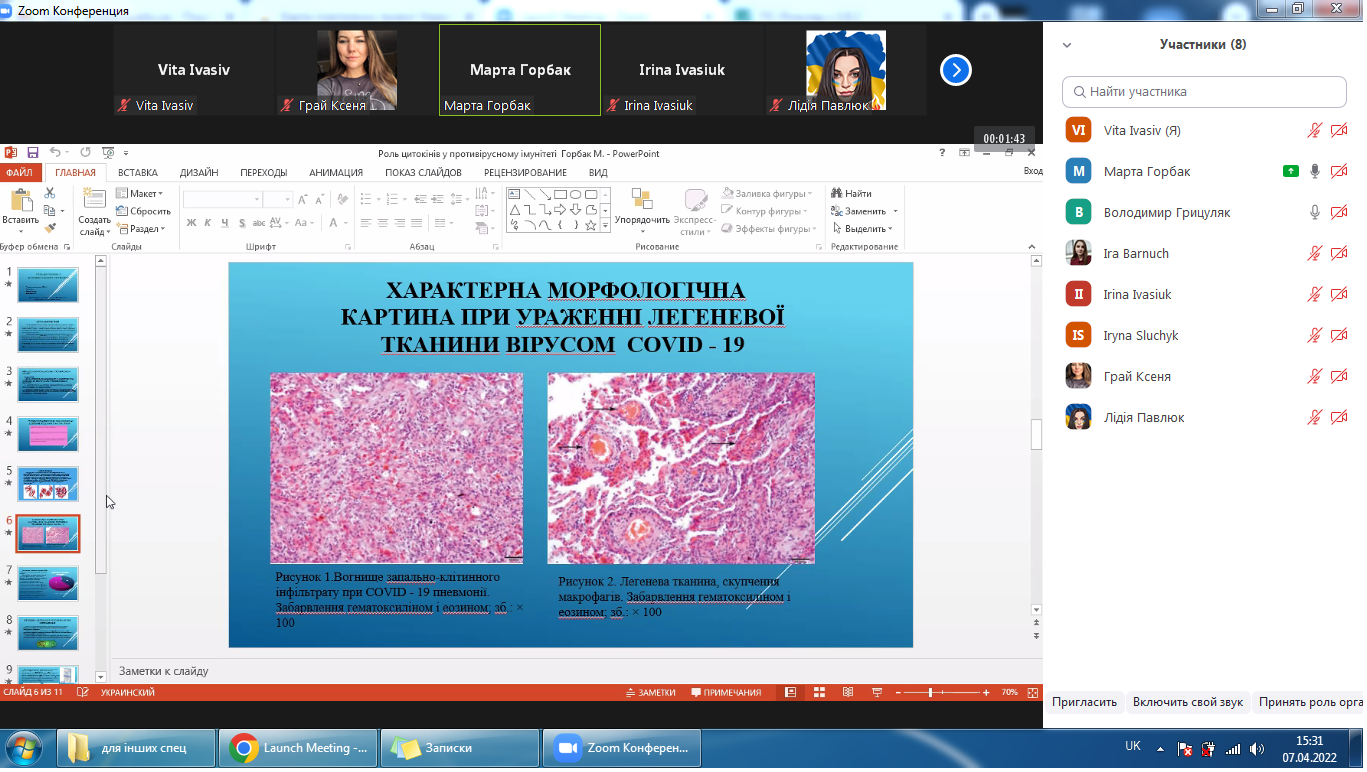Switch to the ВСТАВКА ribbon tab

[x=137, y=172]
